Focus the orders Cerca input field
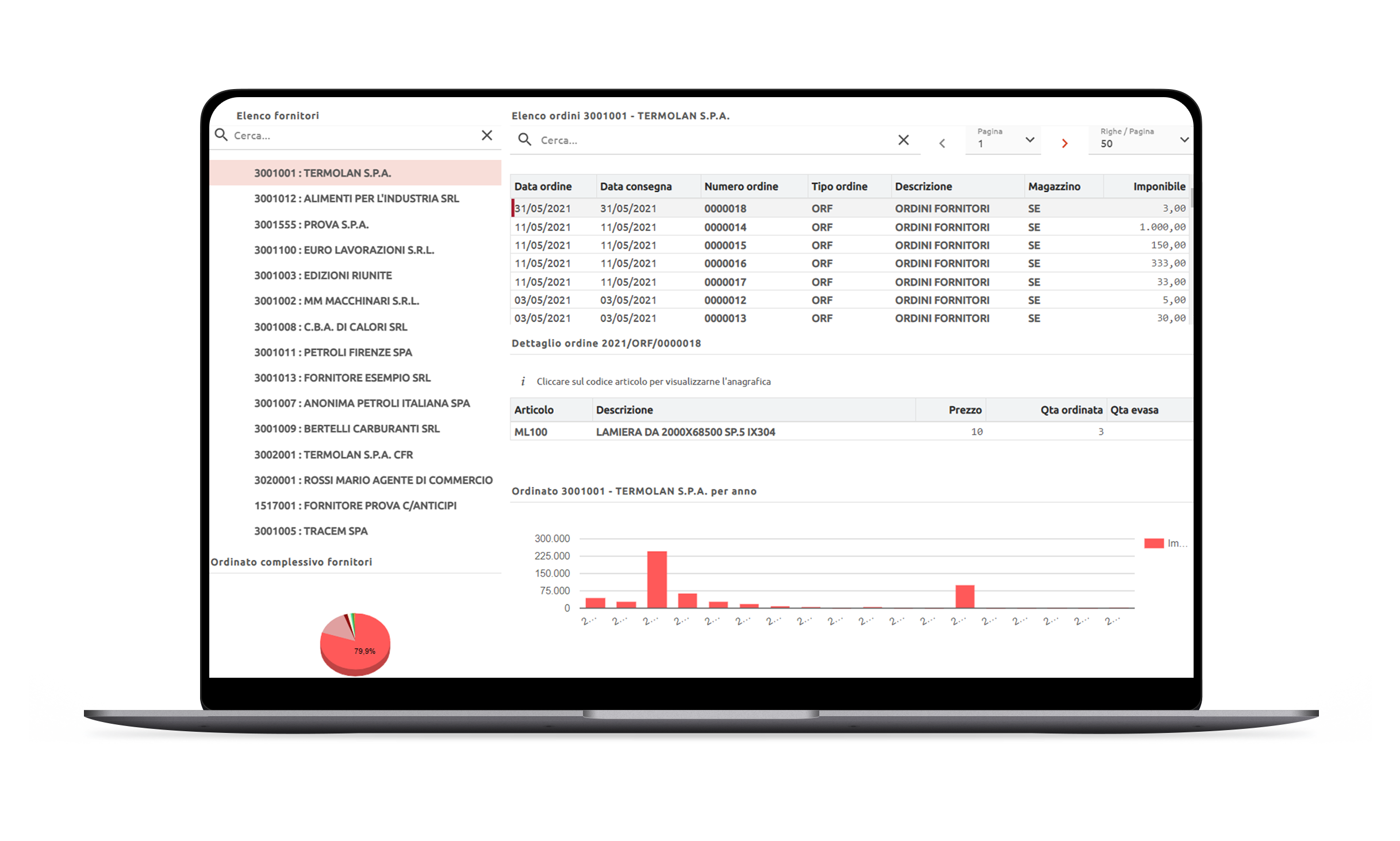 (714, 140)
